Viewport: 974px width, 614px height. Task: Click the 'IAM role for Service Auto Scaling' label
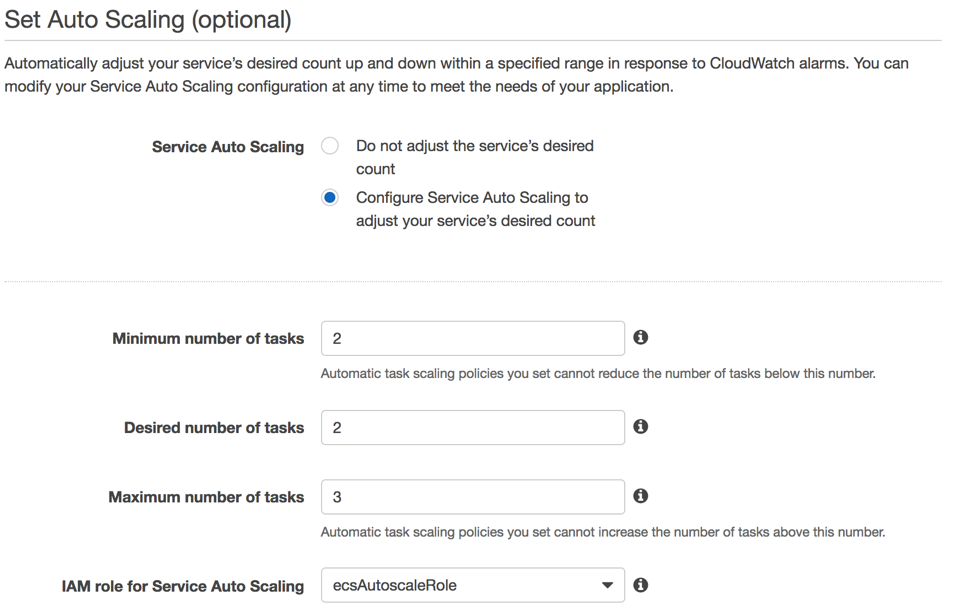coord(183,586)
